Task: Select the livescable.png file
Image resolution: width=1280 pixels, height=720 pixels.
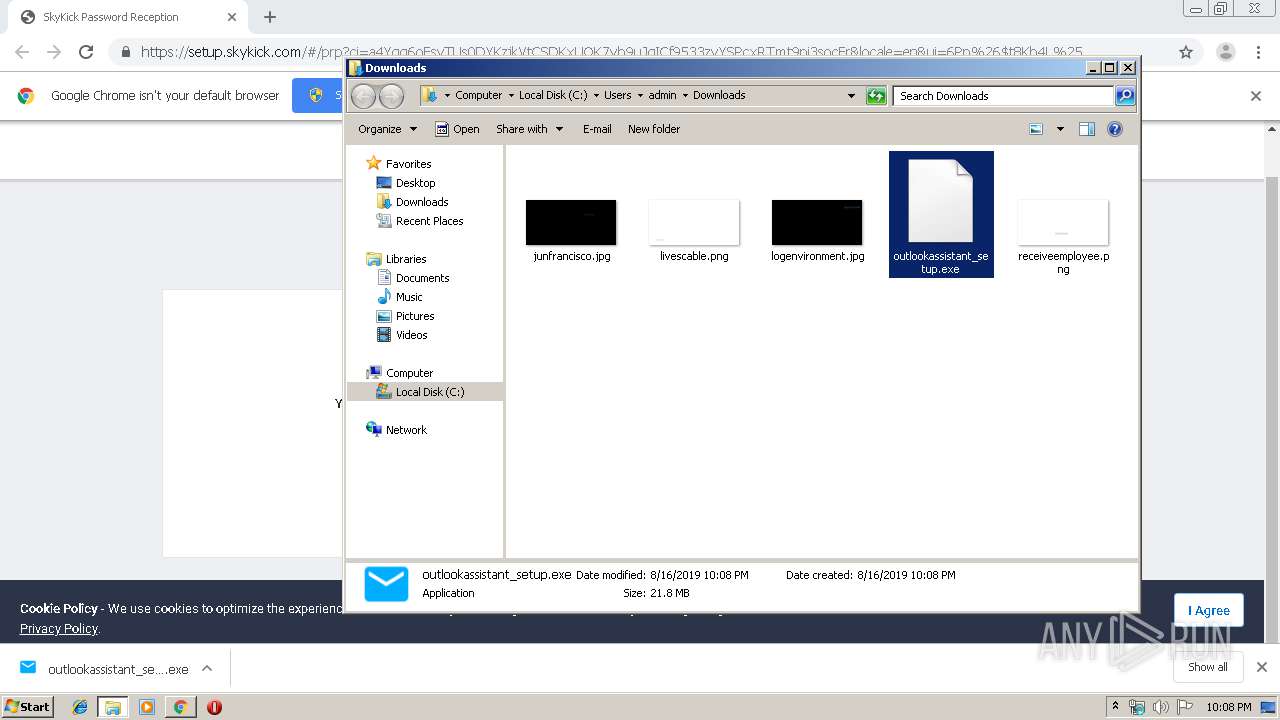Action: click(x=694, y=230)
